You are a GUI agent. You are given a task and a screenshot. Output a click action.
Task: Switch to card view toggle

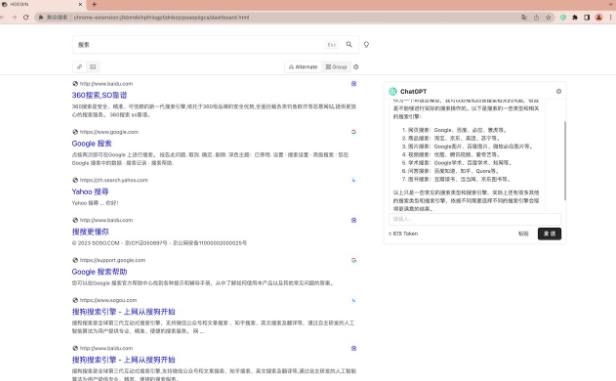(x=93, y=67)
